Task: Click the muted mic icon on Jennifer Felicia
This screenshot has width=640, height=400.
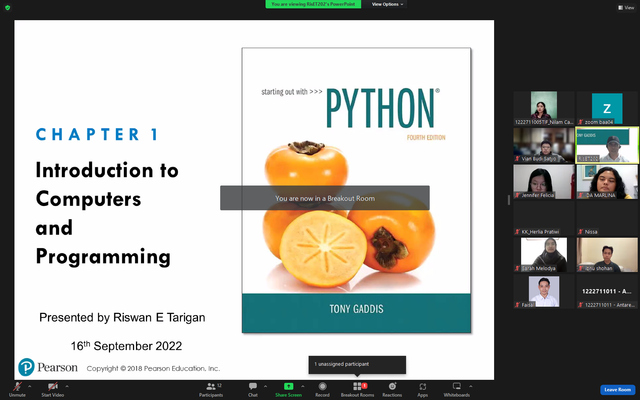Action: pos(517,195)
